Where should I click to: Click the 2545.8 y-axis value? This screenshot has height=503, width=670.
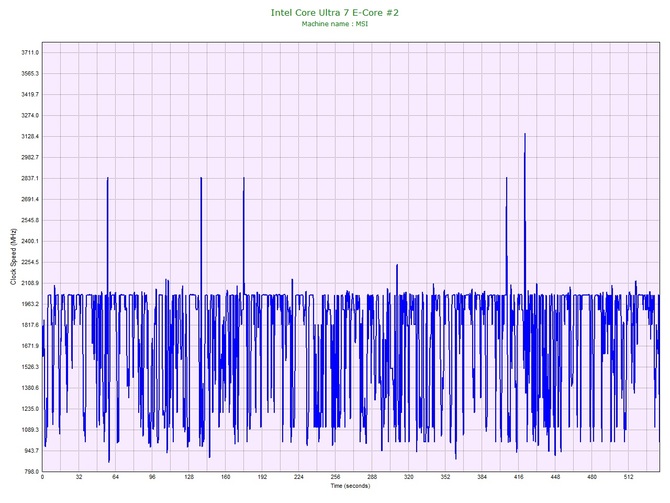30,220
